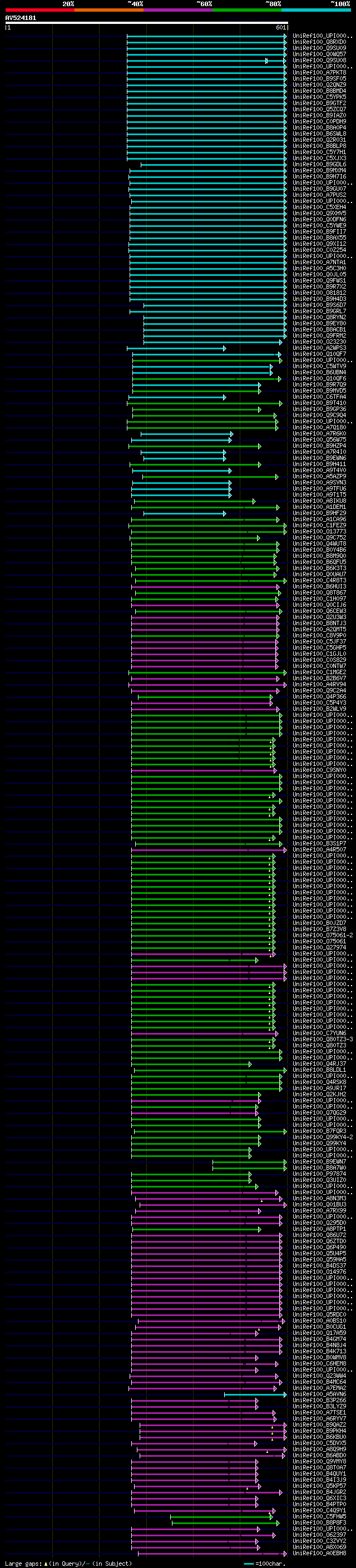Open hit UniRef100_O23230
The width and height of the screenshot is (356, 1568).
(319, 342)
